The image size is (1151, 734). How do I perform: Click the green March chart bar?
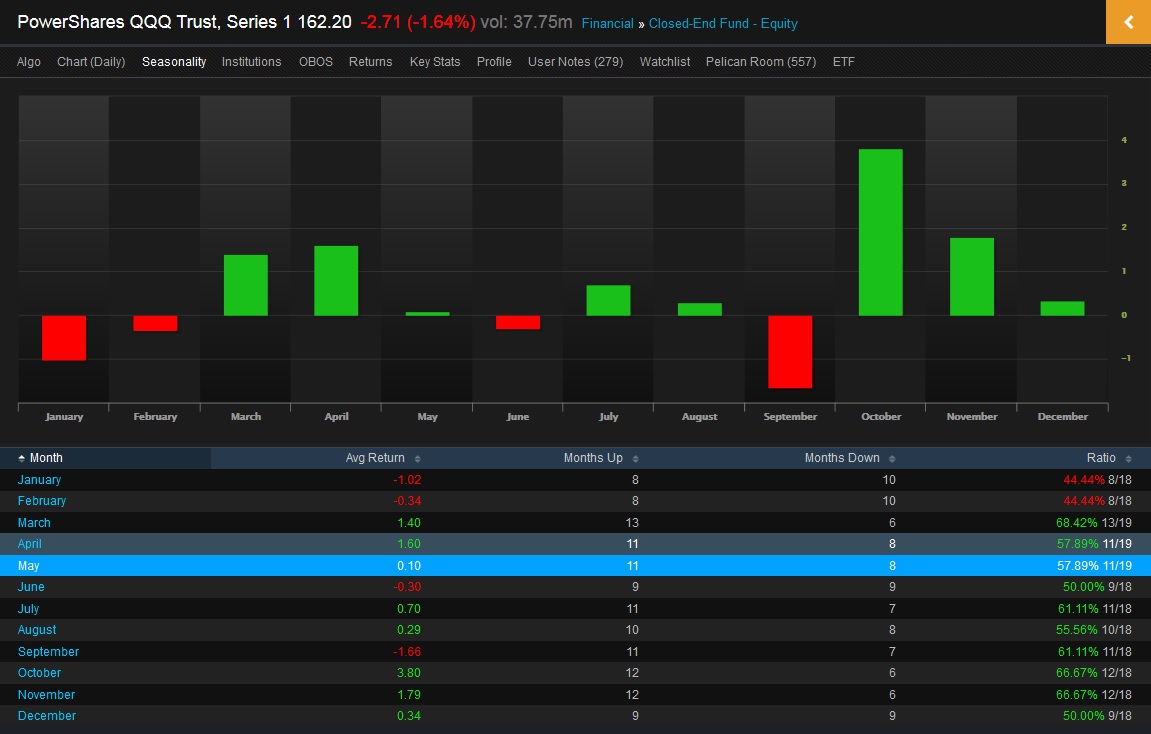pos(246,286)
